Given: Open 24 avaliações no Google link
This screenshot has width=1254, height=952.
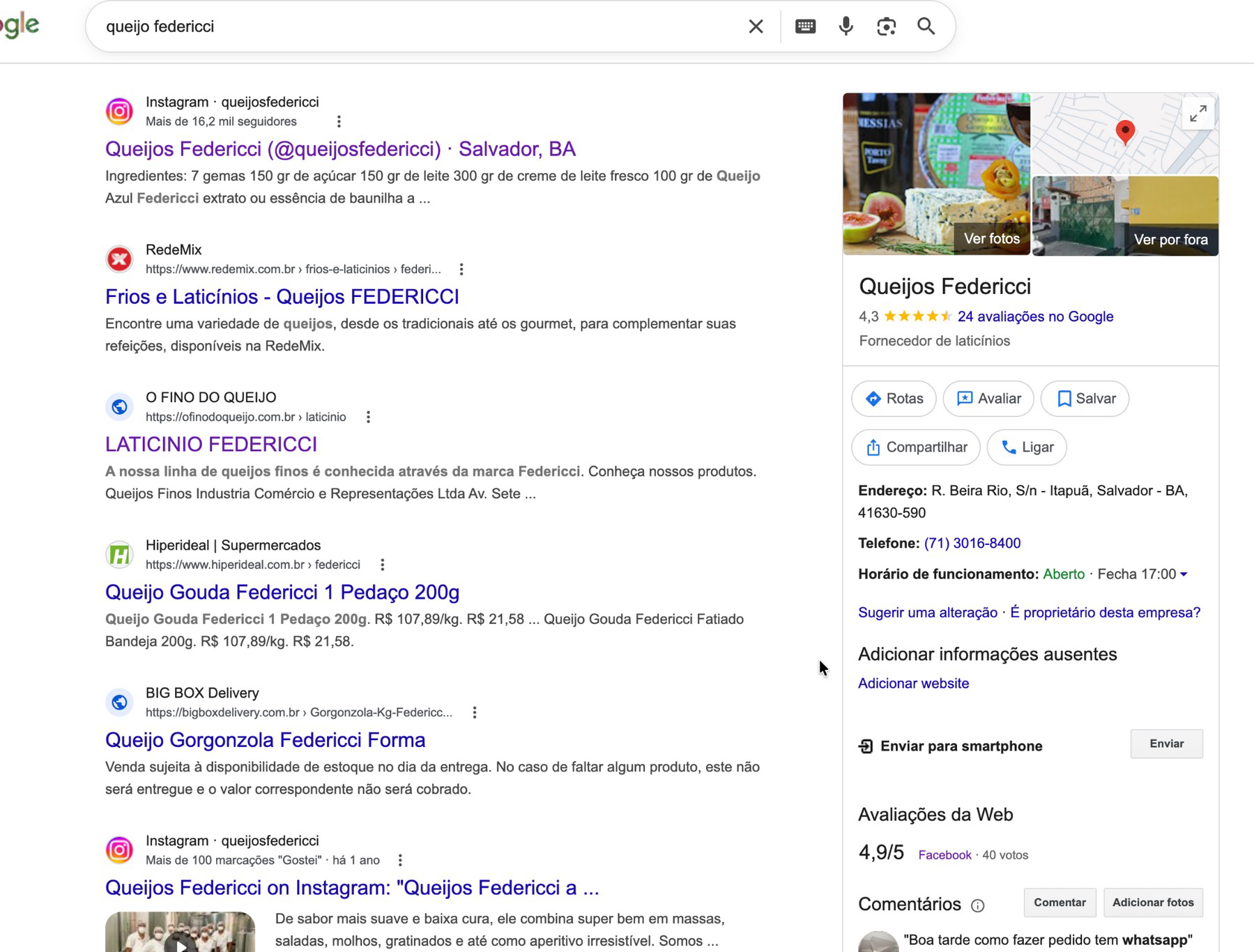Looking at the screenshot, I should pyautogui.click(x=1035, y=316).
